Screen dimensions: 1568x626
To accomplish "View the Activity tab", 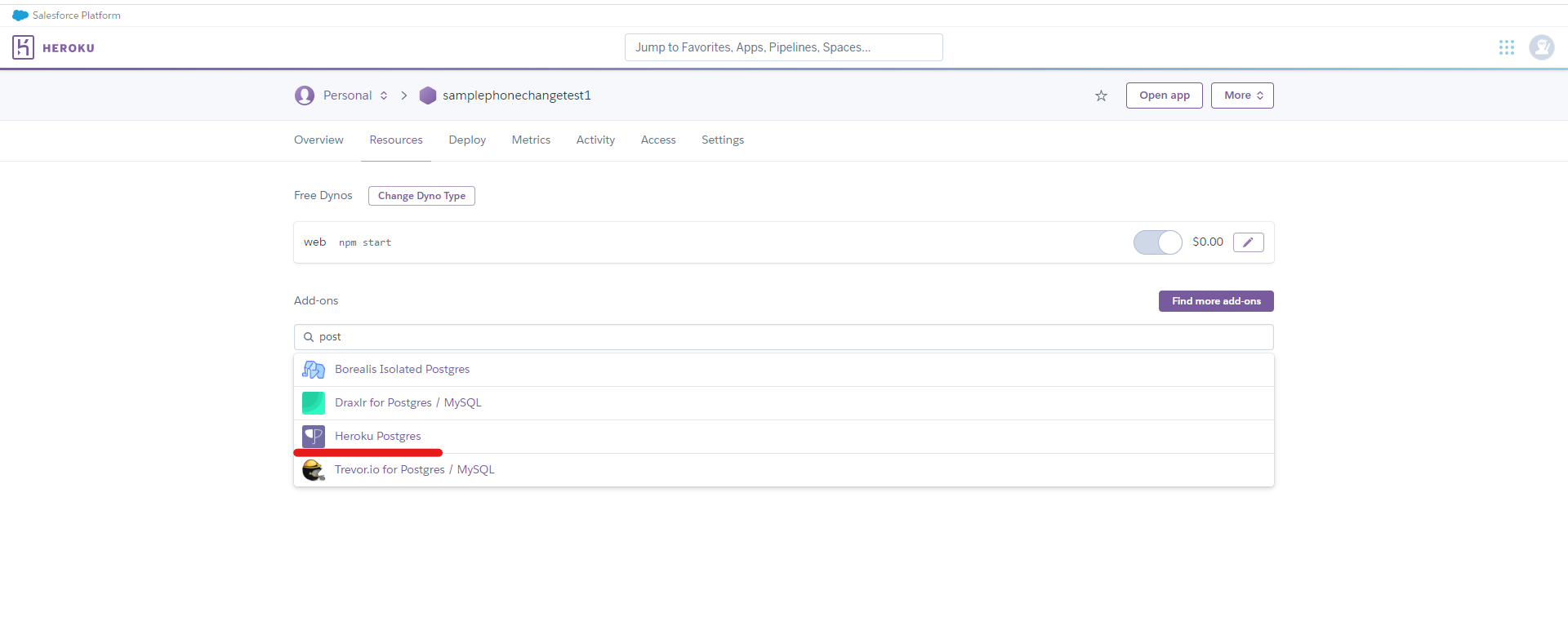I will (x=595, y=140).
